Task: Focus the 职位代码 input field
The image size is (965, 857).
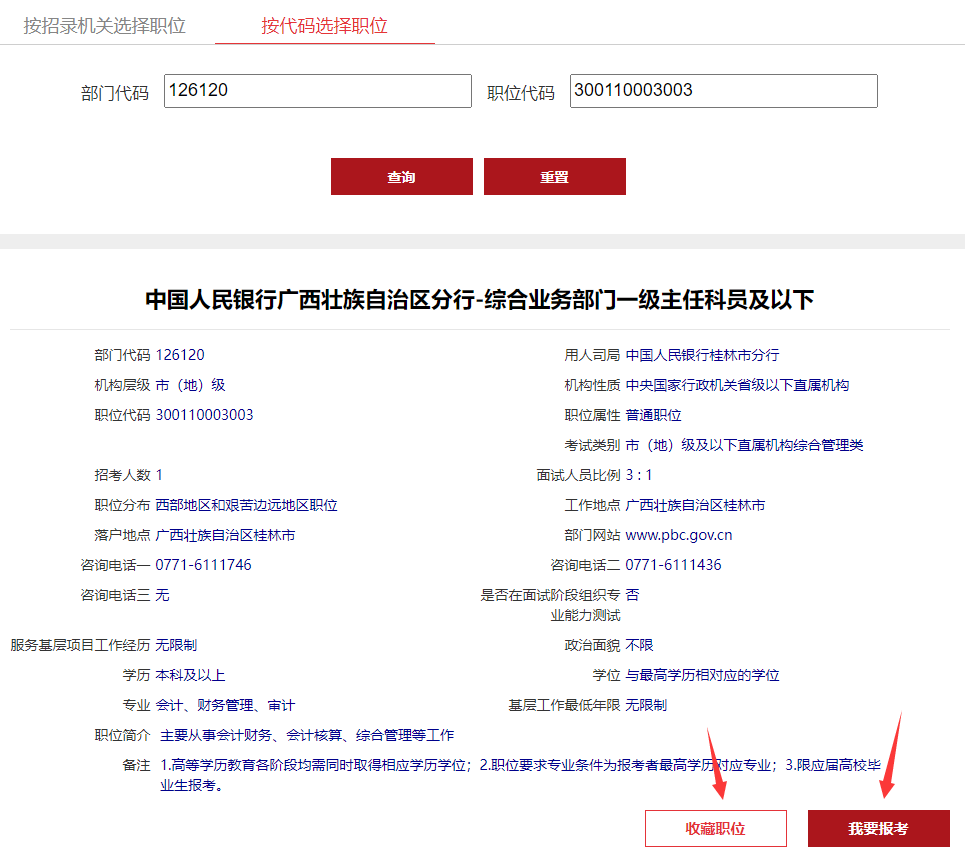Action: pyautogui.click(x=723, y=91)
